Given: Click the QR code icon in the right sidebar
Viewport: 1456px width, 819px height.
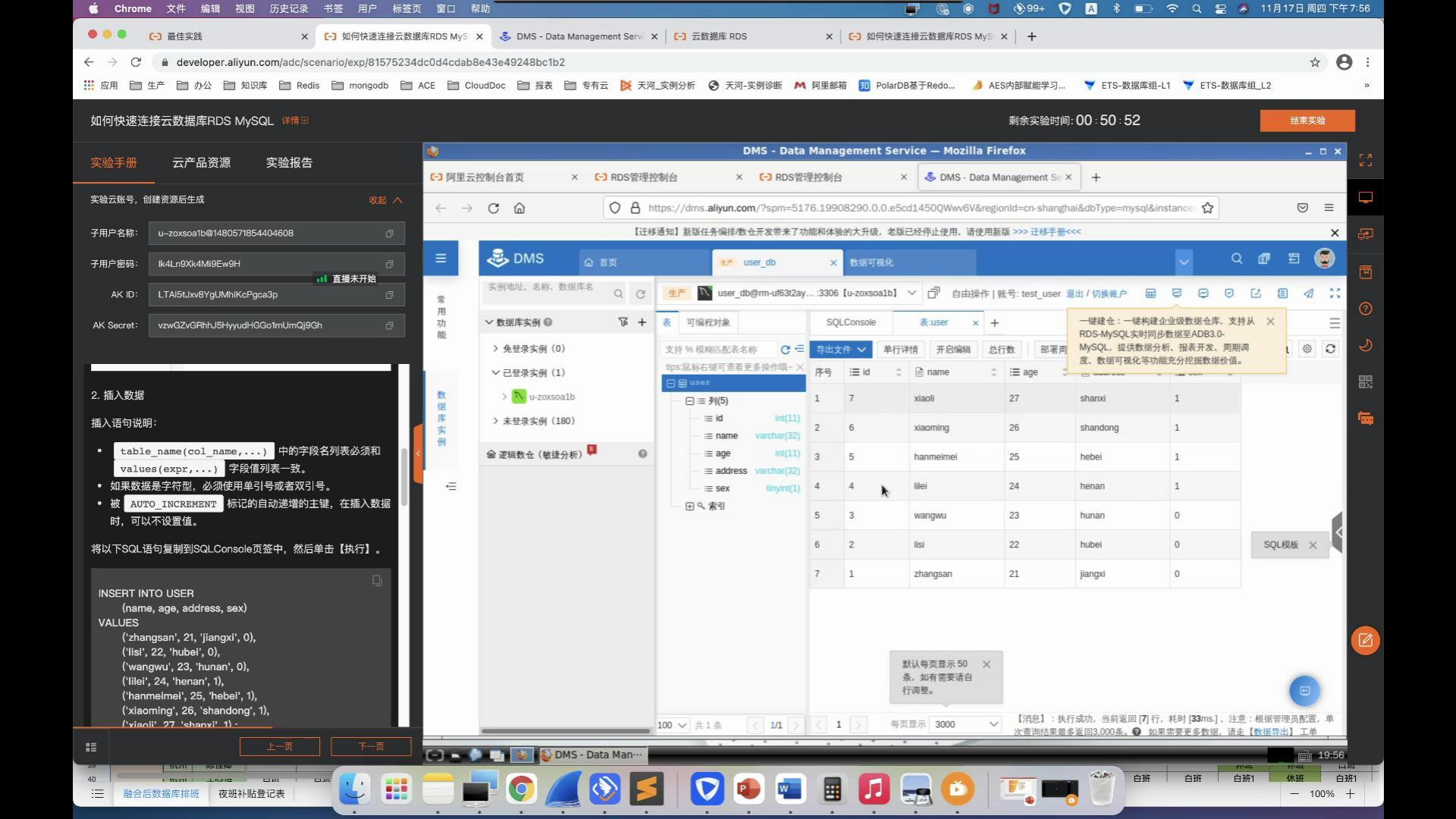Looking at the screenshot, I should (1366, 381).
